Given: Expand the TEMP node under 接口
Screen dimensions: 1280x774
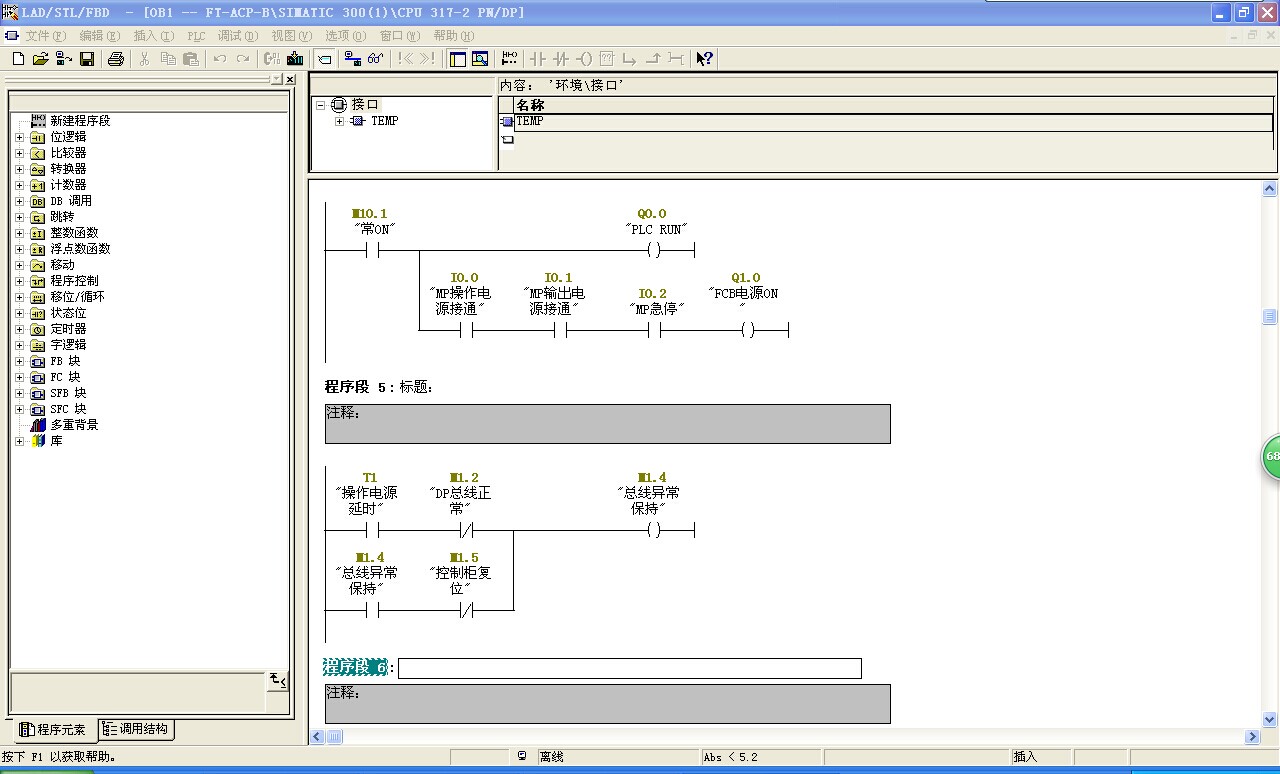Looking at the screenshot, I should point(339,121).
